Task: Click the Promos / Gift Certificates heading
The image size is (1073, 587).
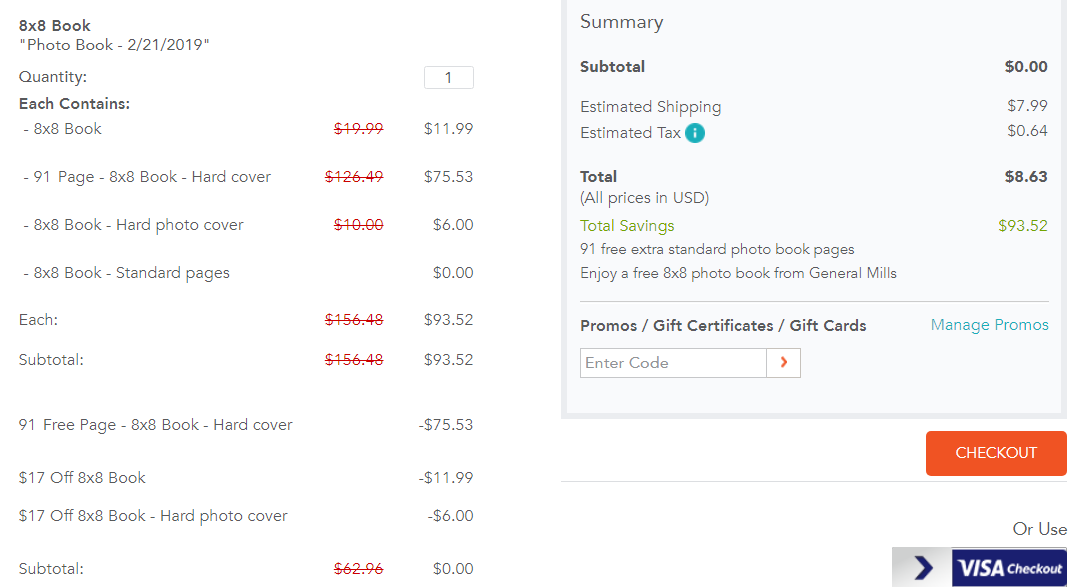Action: (x=723, y=326)
